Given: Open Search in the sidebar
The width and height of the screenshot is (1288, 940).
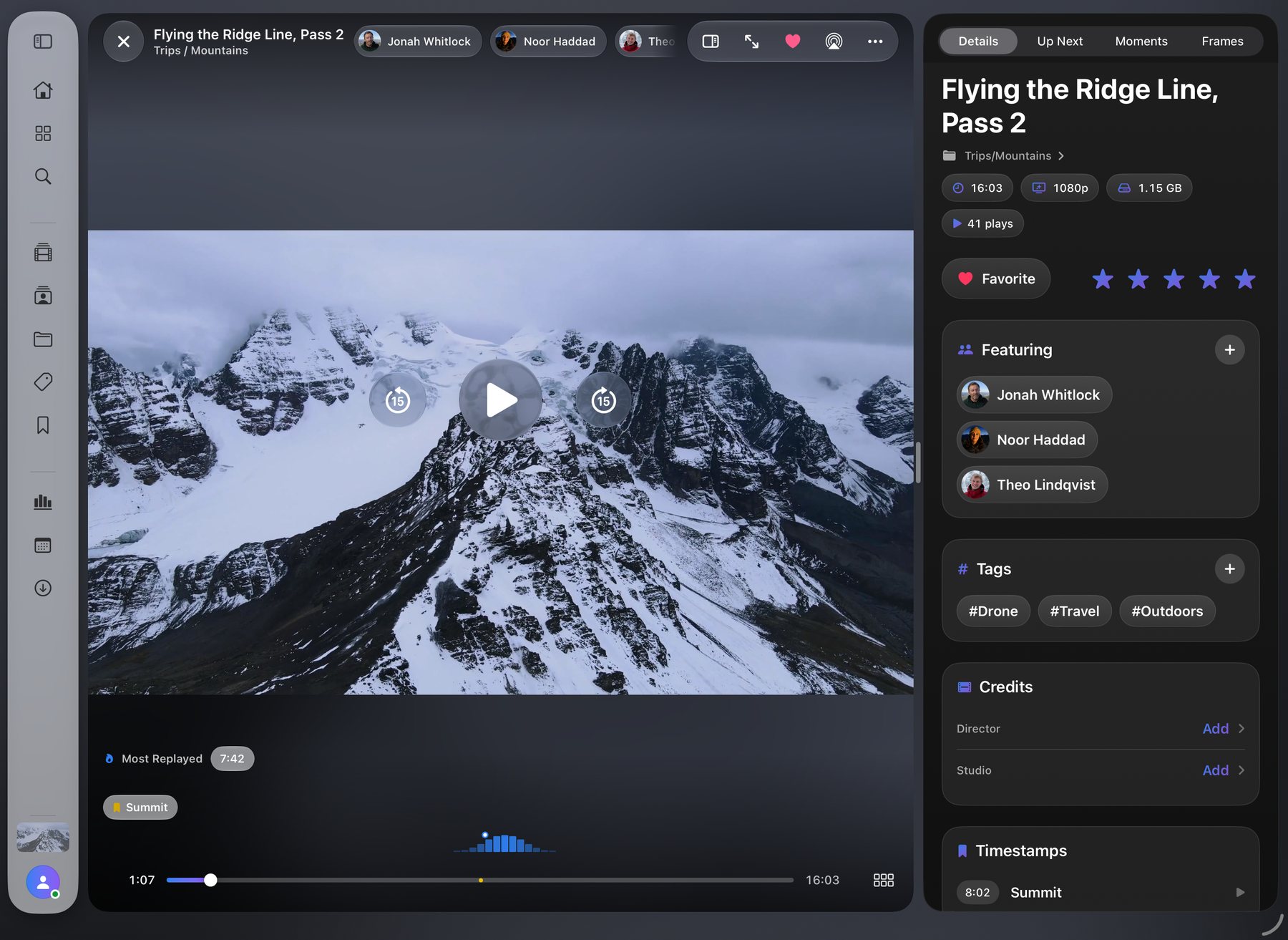Looking at the screenshot, I should pos(43,176).
